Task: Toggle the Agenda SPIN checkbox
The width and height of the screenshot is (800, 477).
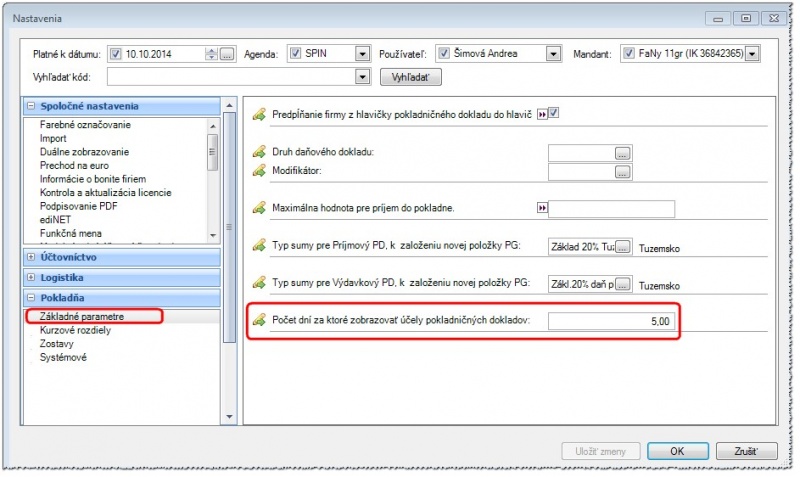Action: pos(295,54)
